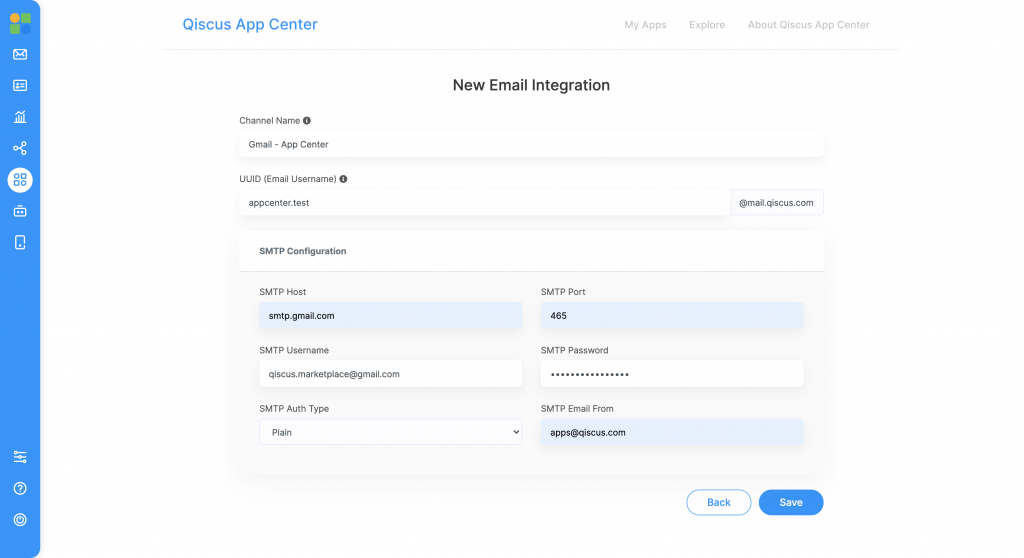Focus the SMTP Host input field
This screenshot has width=1024, height=558.
[x=391, y=316]
